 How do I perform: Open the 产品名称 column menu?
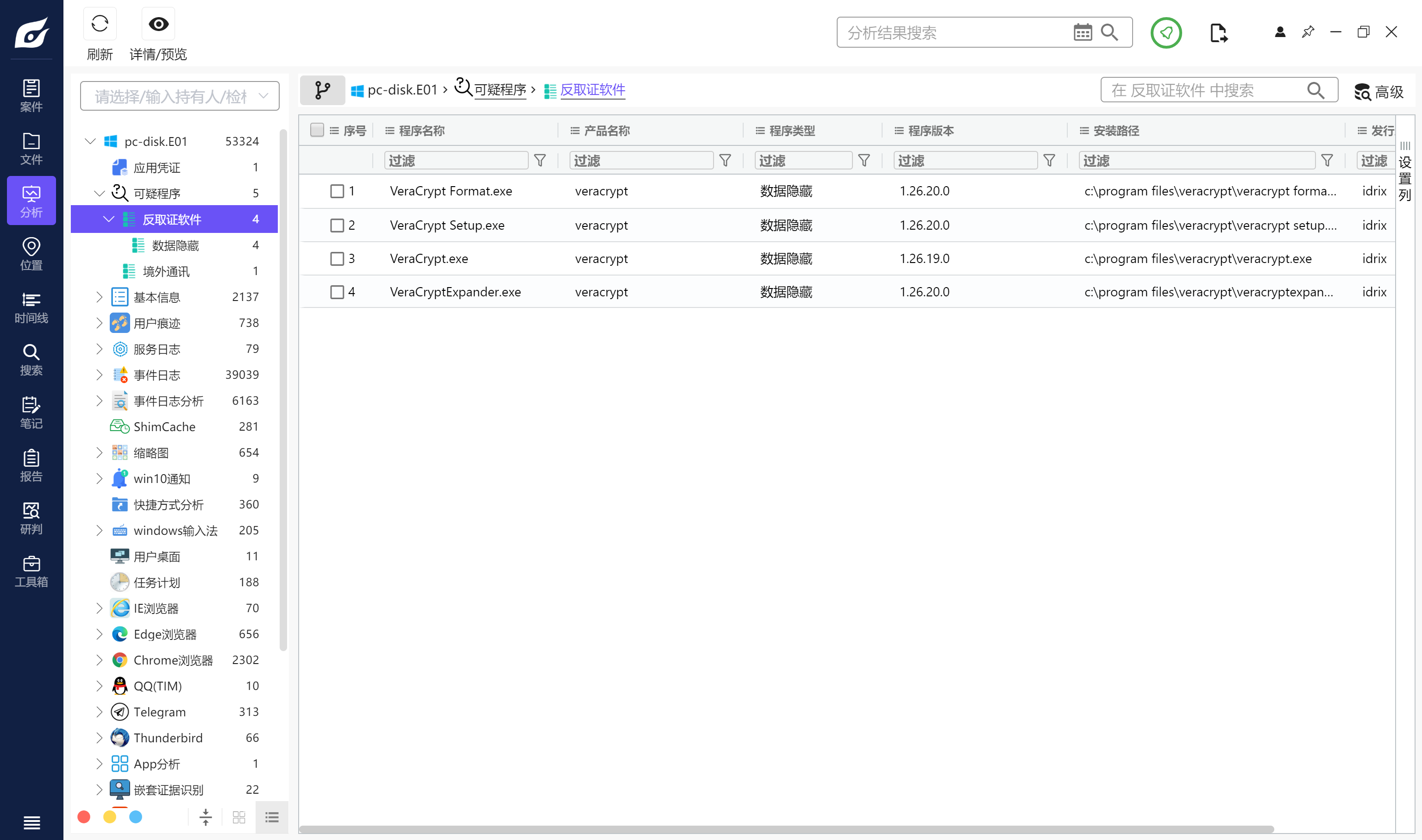pos(575,131)
